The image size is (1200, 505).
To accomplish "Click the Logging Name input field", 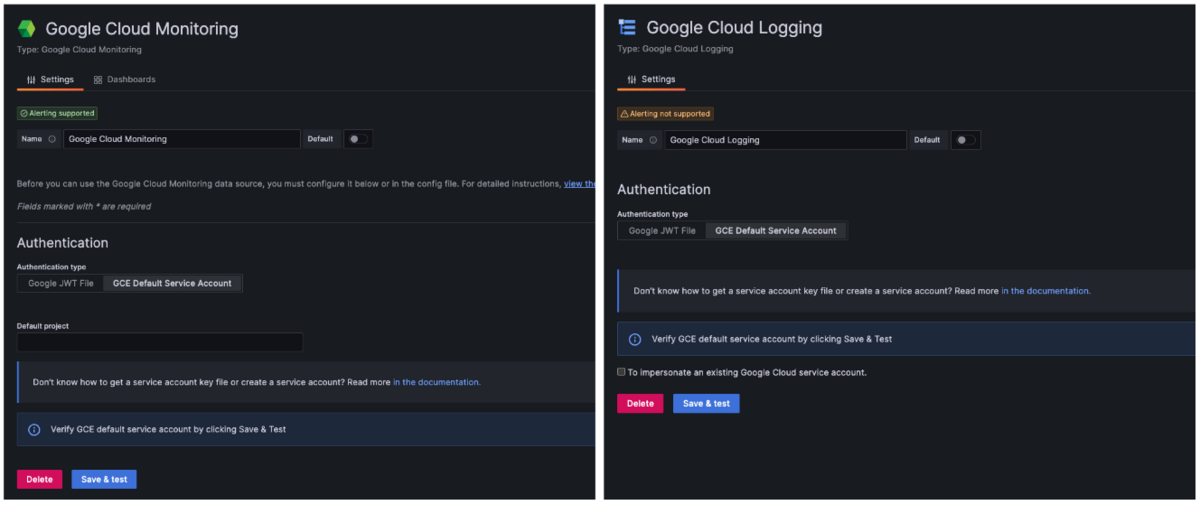I will coord(785,140).
